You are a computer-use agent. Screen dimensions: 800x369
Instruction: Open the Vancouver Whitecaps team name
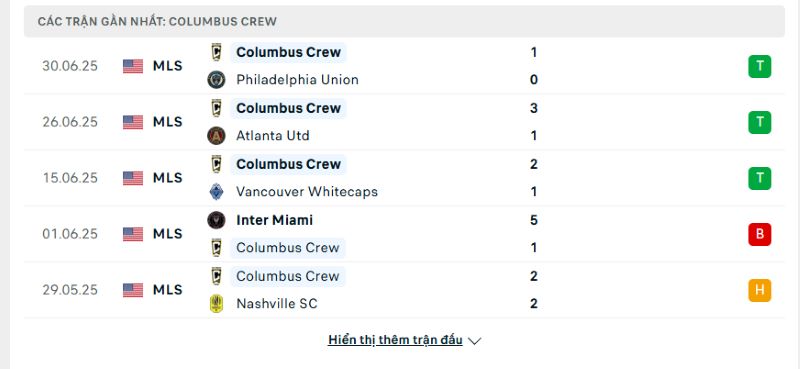coord(307,192)
